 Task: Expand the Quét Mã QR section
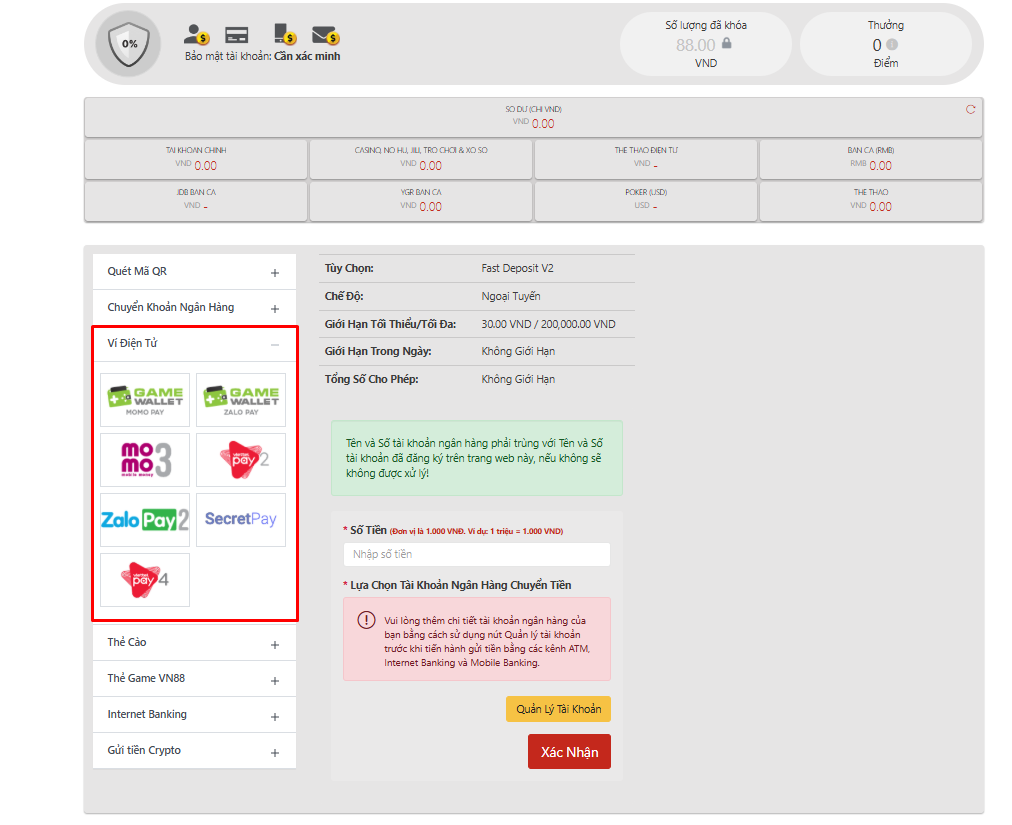[194, 272]
